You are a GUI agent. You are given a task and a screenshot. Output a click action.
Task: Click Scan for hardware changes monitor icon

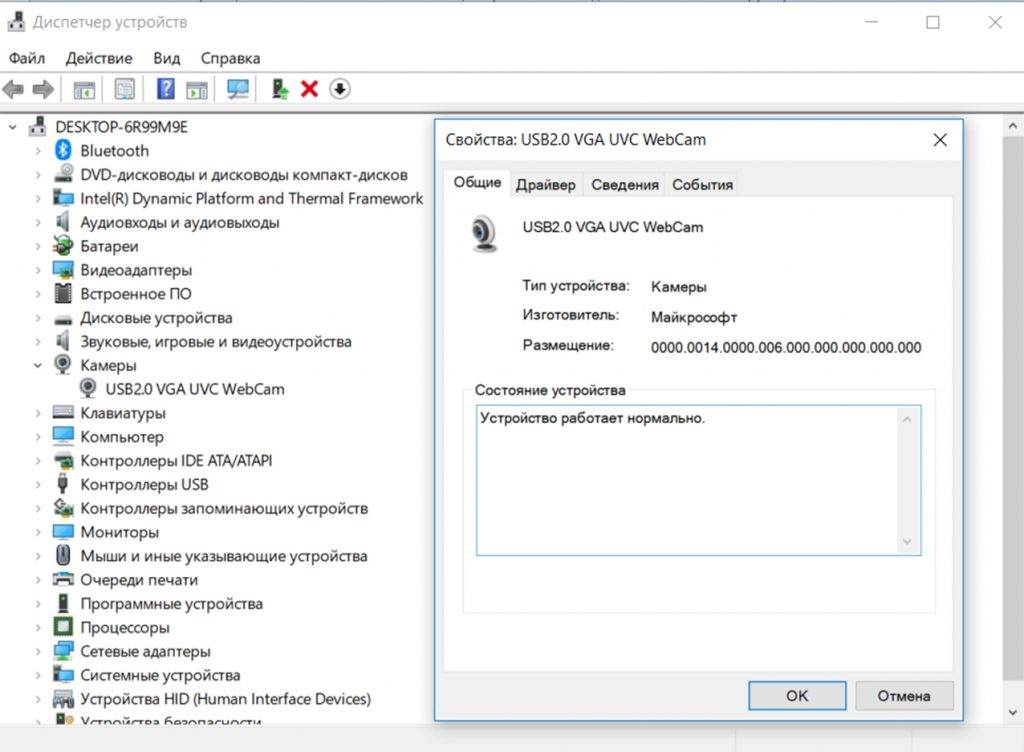pyautogui.click(x=238, y=89)
